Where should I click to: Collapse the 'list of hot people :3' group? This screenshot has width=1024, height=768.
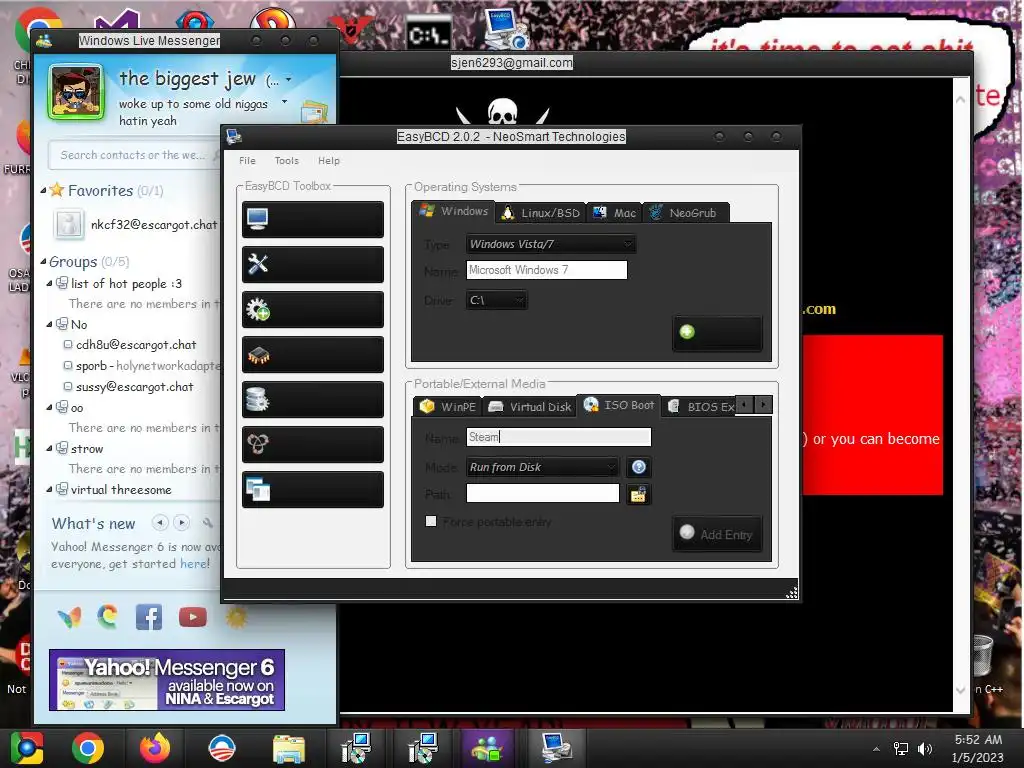(x=50, y=283)
